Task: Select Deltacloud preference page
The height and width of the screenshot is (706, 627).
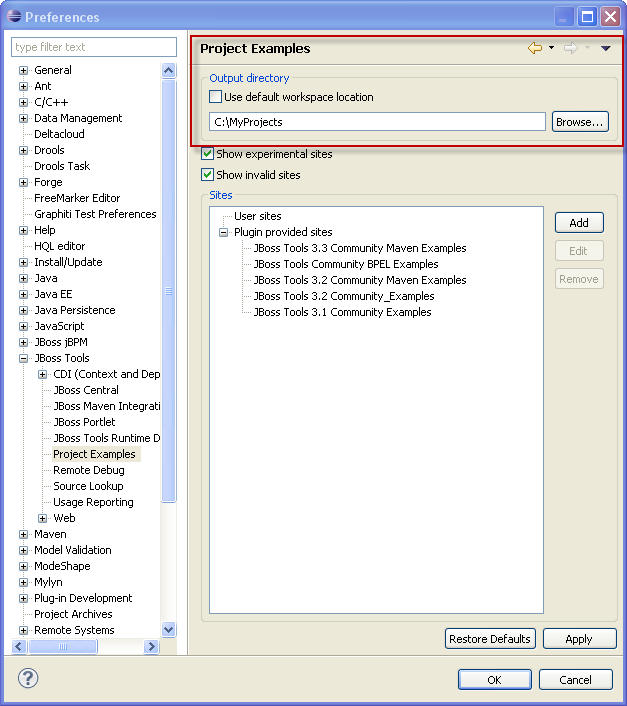Action: (x=59, y=134)
